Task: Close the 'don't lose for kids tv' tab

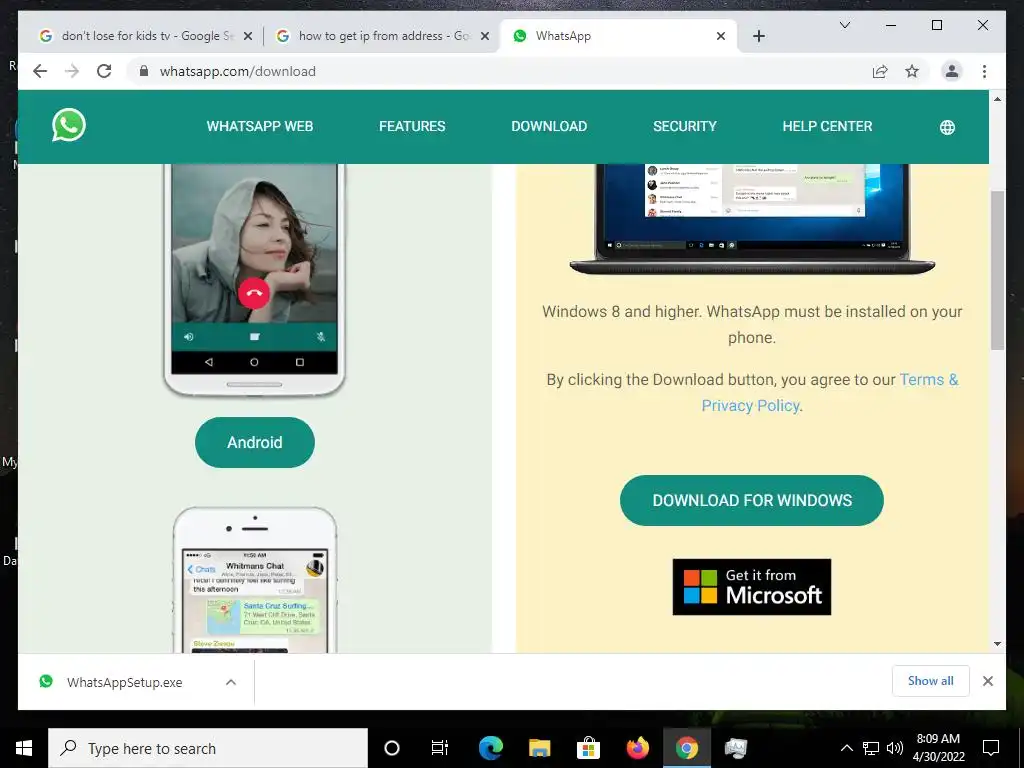Action: pos(248,36)
